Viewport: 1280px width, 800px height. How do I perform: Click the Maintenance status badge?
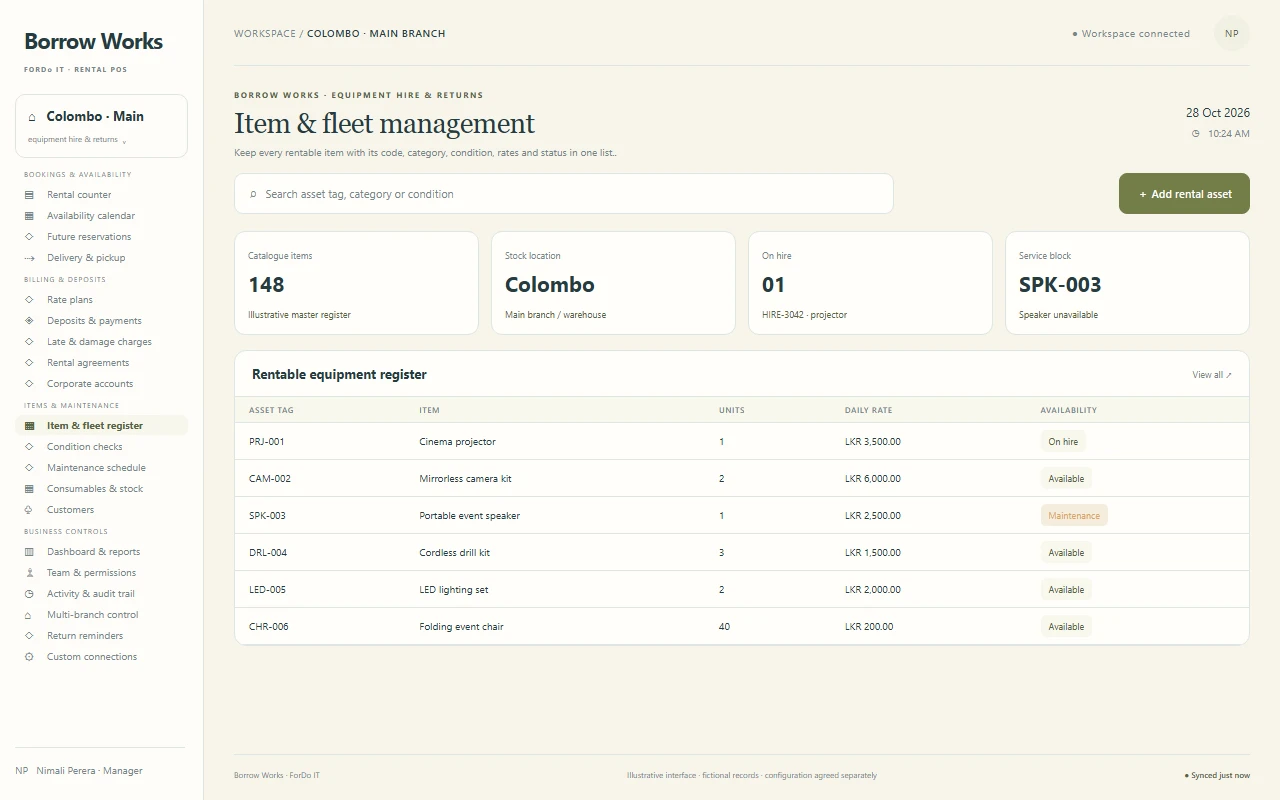pos(1074,516)
